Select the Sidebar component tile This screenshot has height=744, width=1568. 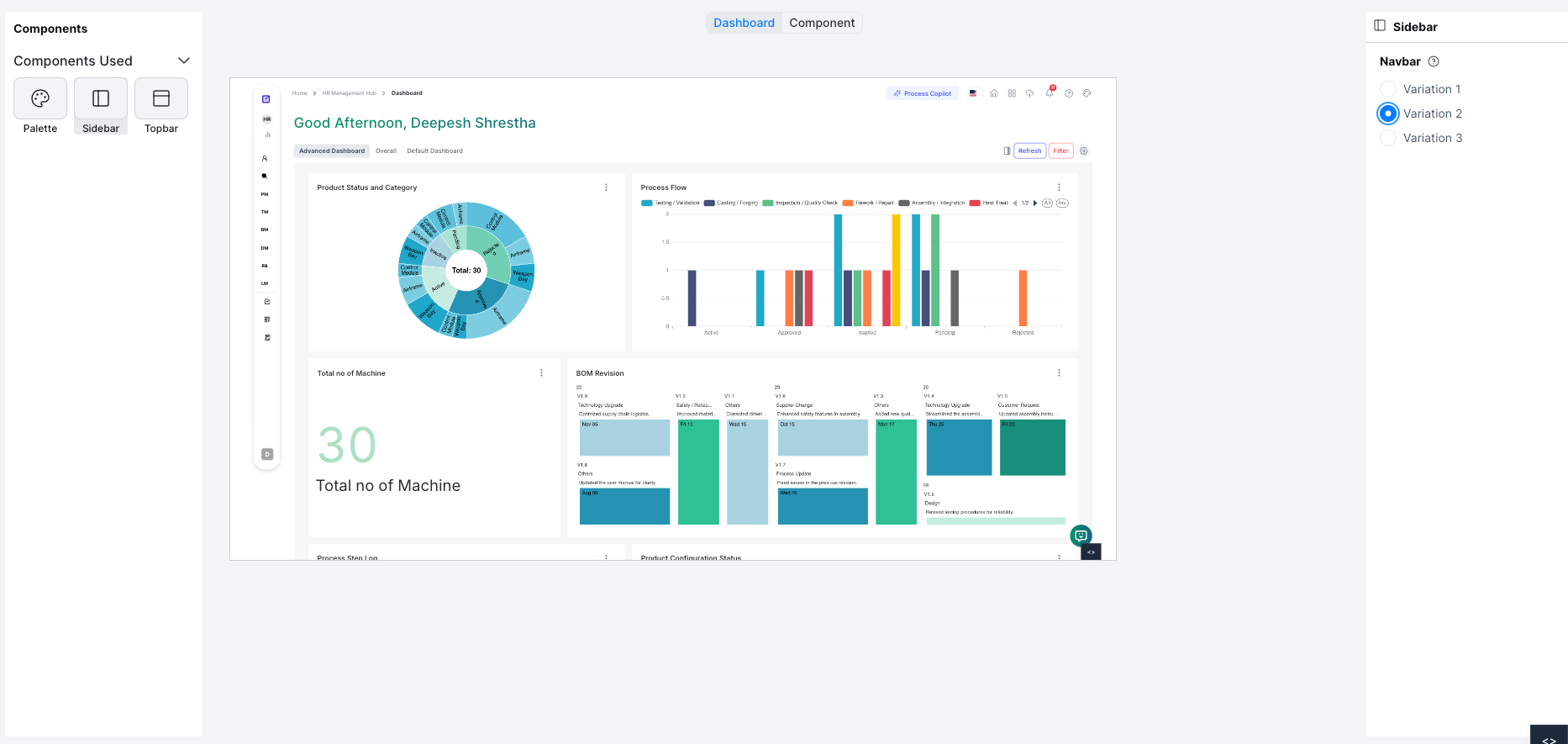click(101, 106)
